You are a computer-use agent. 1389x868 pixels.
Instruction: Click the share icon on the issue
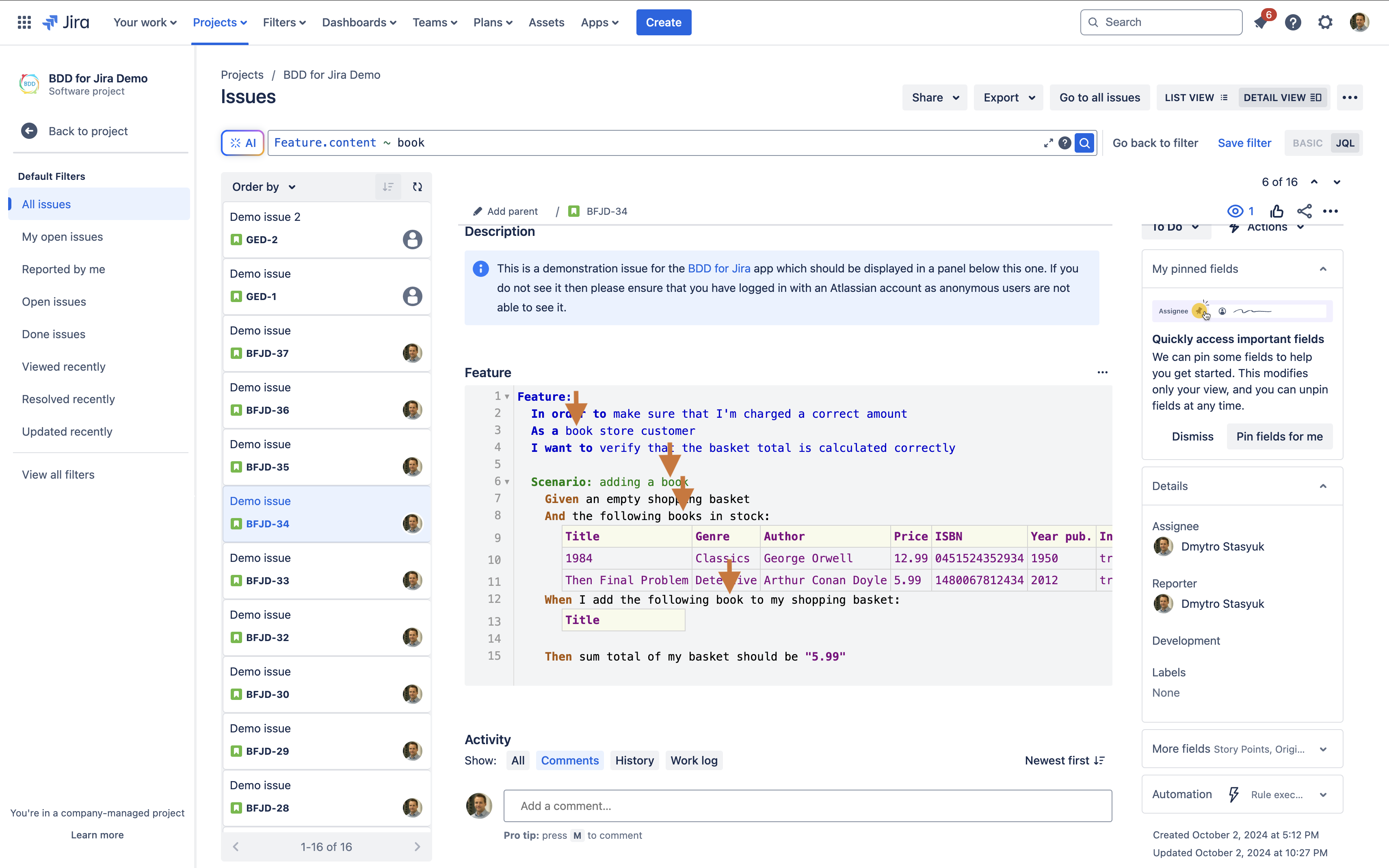tap(1304, 211)
